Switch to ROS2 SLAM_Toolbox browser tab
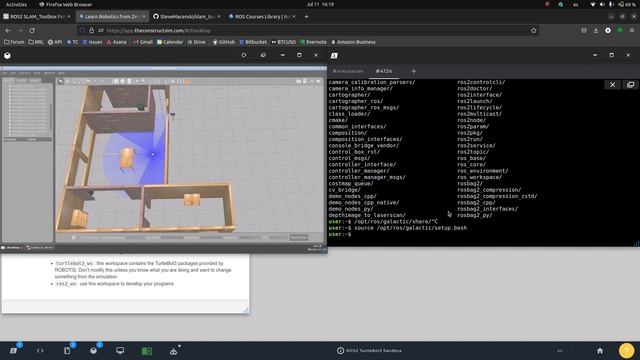Viewport: 640px width, 360px height. point(37,17)
